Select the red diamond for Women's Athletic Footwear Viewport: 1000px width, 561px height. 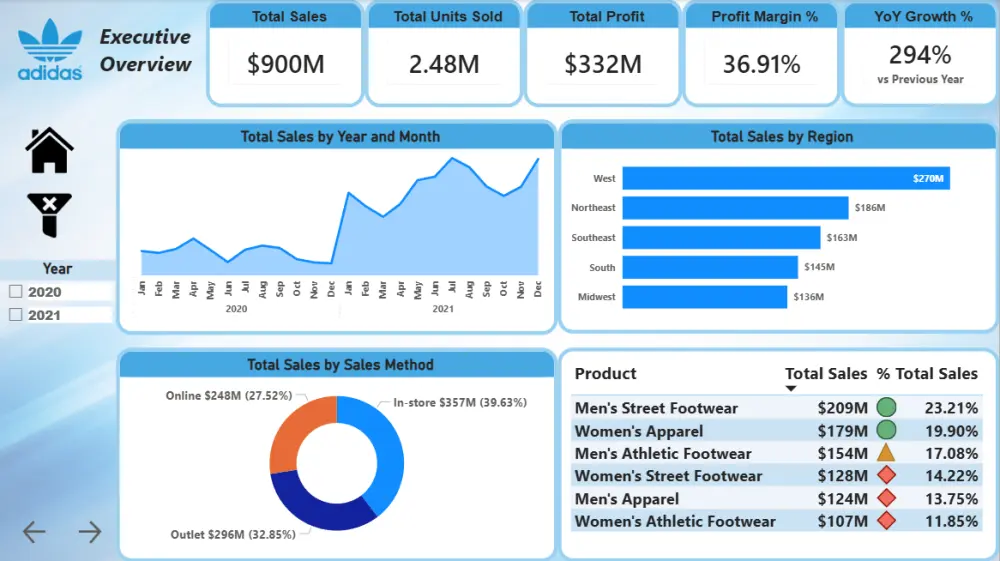886,521
